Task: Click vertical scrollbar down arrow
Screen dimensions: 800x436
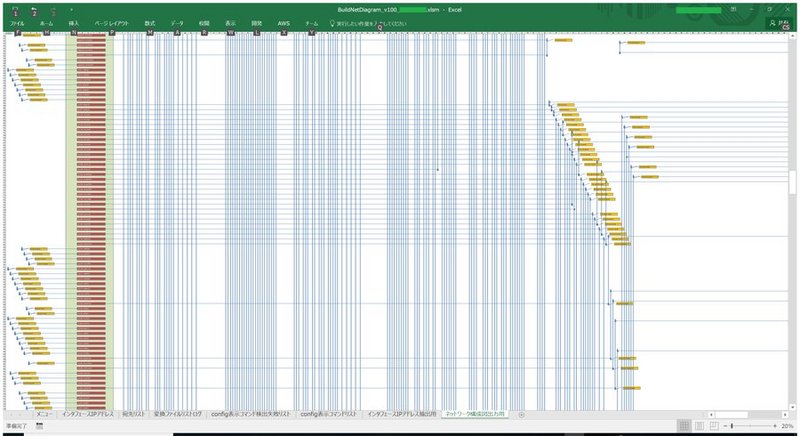Action: (x=792, y=407)
